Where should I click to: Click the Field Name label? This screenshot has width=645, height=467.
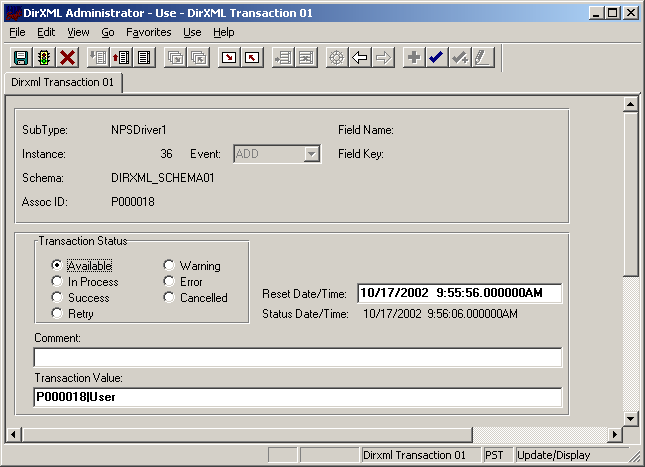366,130
